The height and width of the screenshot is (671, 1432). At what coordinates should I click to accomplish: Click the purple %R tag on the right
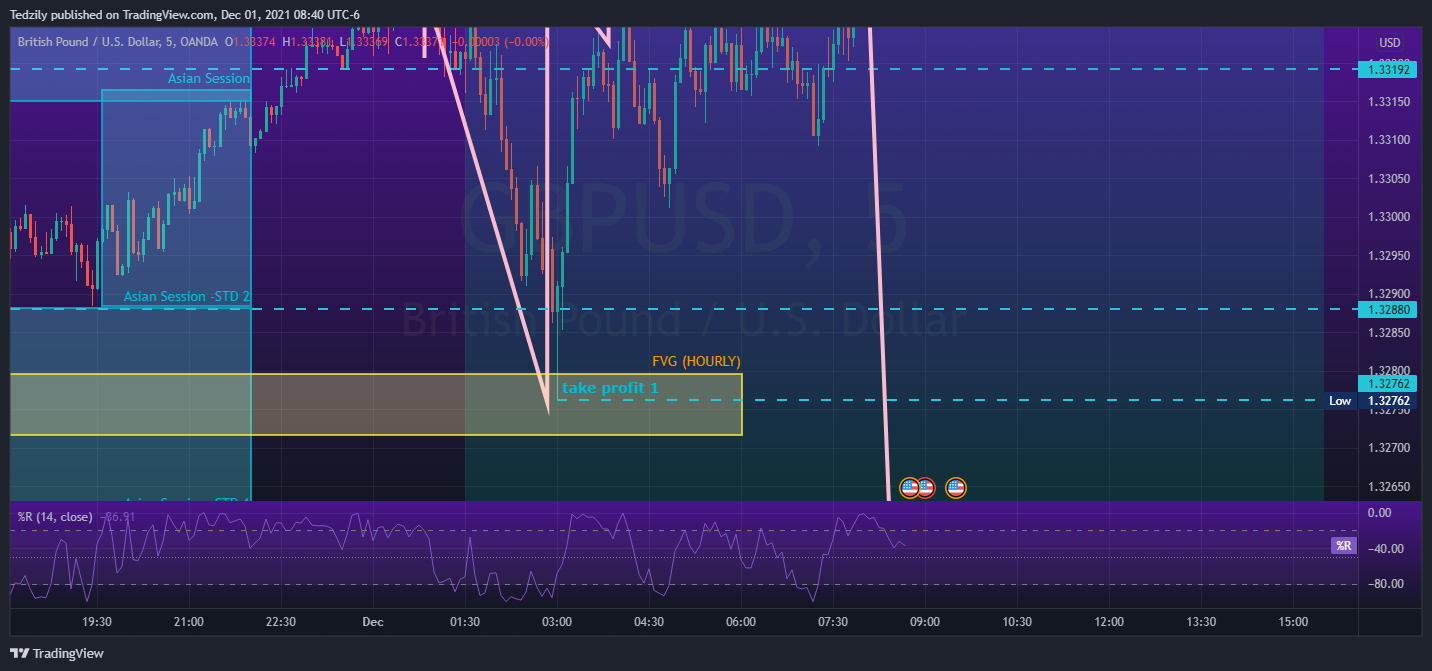(x=1343, y=545)
